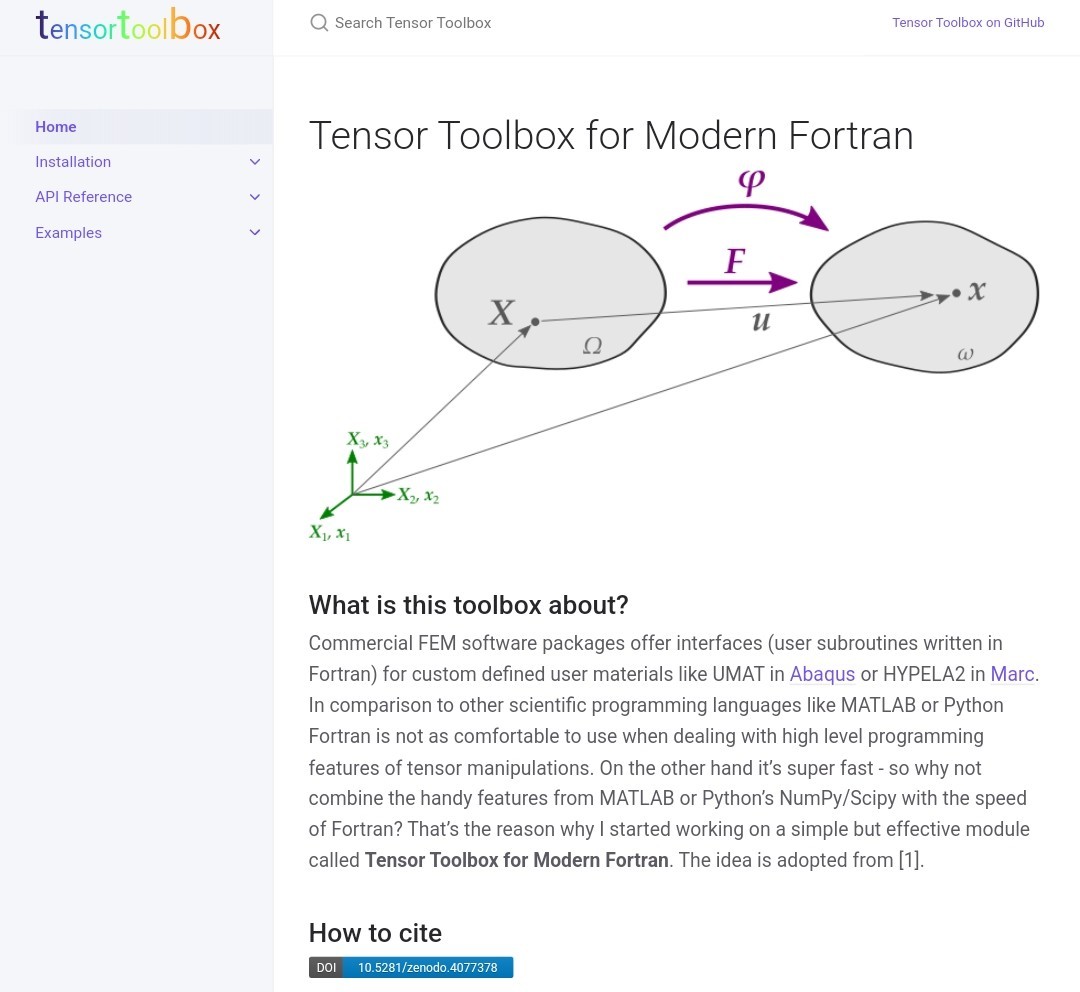The height and width of the screenshot is (992, 1080).
Task: Click the deformation diagram image
Action: [x=673, y=355]
